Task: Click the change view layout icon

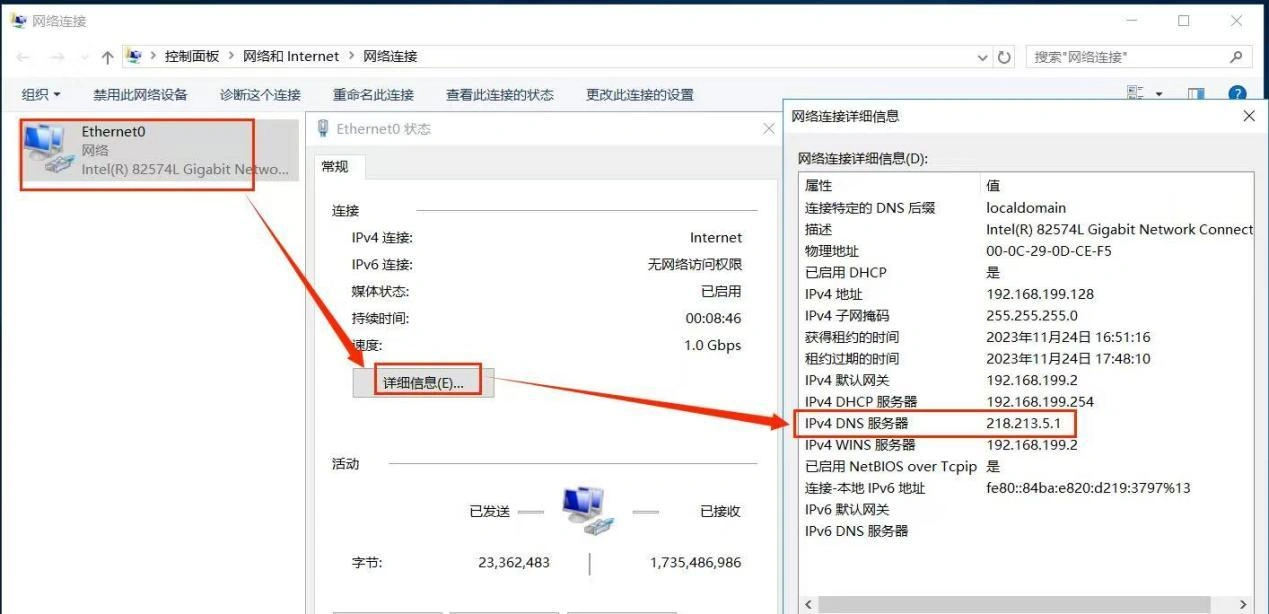Action: click(1133, 91)
